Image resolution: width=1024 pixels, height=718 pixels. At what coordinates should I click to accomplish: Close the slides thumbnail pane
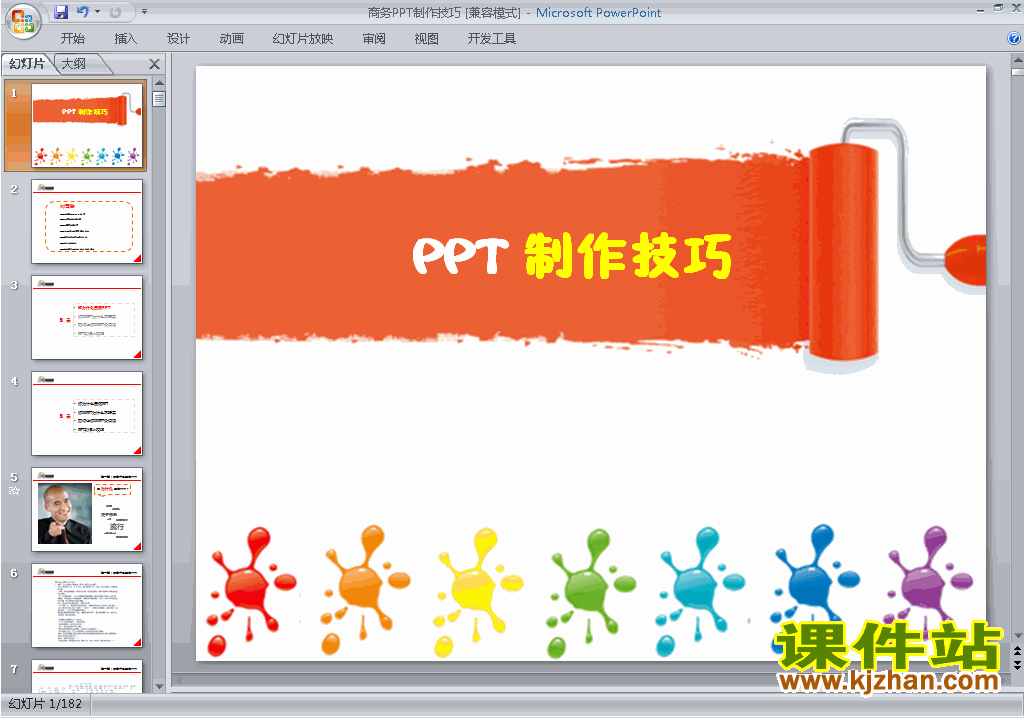(154, 64)
